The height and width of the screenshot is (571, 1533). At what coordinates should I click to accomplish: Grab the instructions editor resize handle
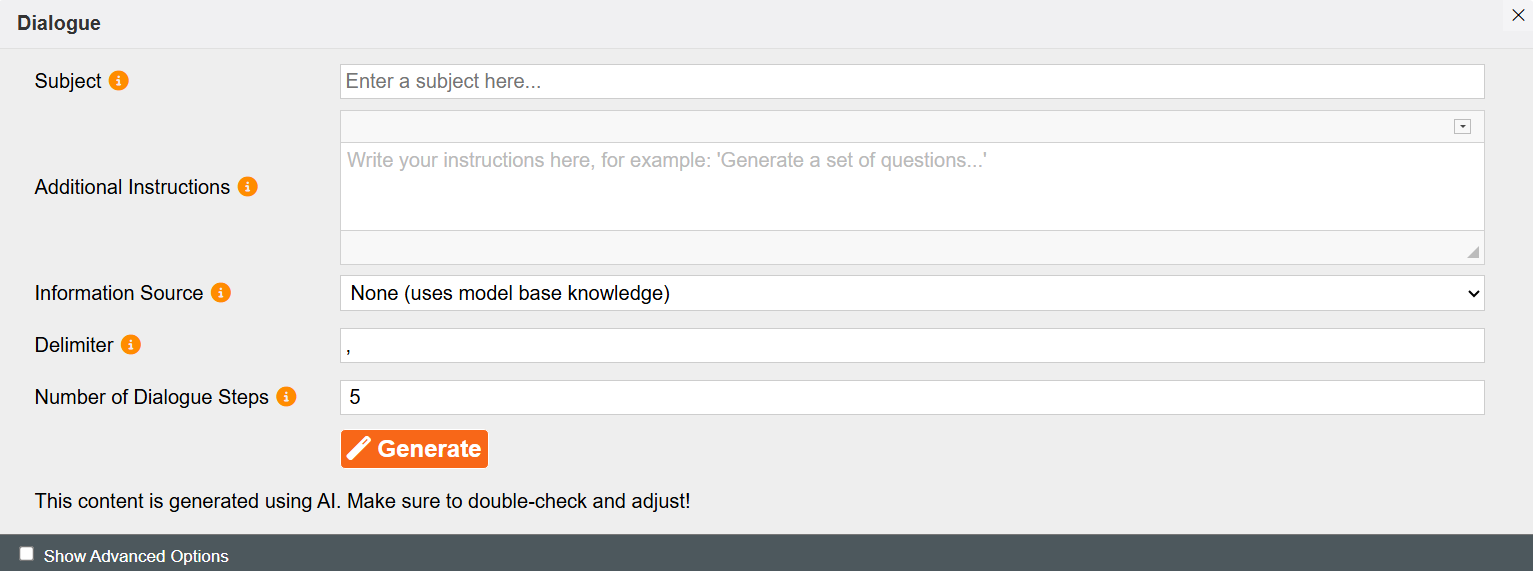click(x=1473, y=252)
